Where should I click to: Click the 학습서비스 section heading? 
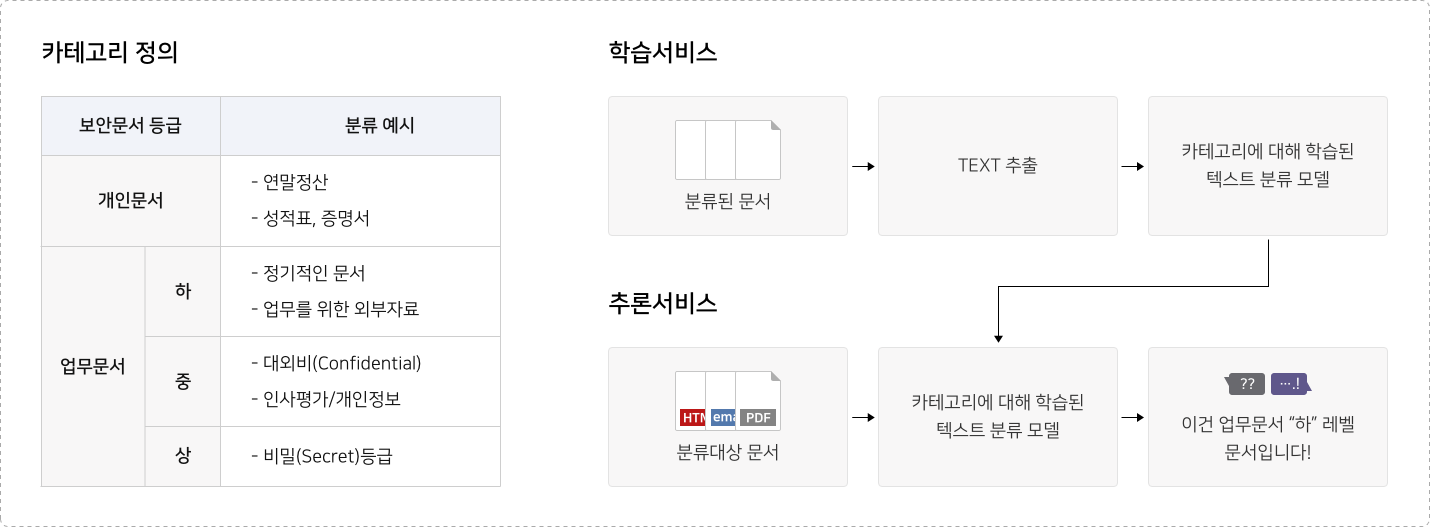(x=663, y=52)
